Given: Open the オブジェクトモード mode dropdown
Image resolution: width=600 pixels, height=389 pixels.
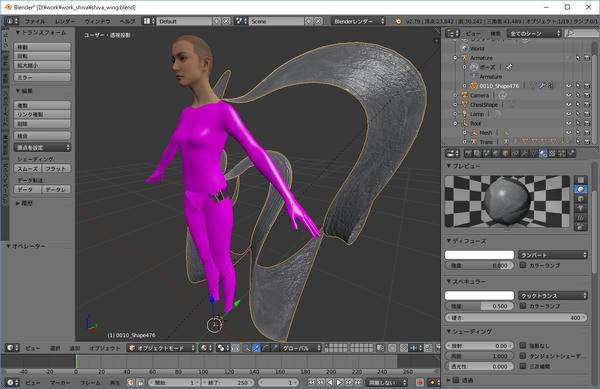Looking at the screenshot, I should click(161, 348).
